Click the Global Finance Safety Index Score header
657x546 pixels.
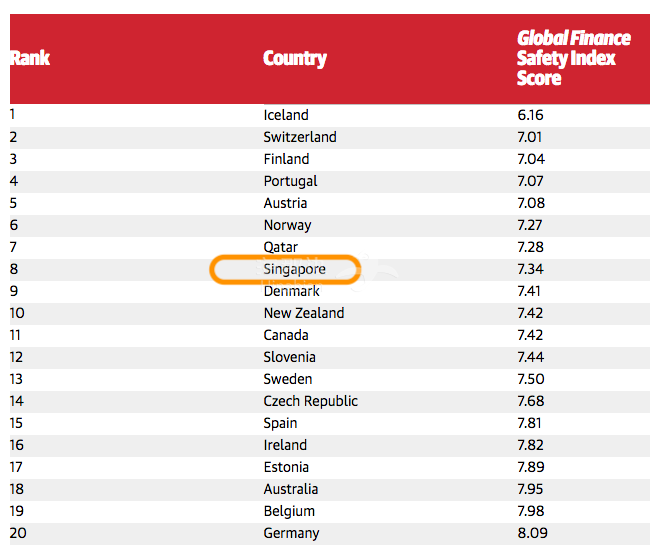tap(573, 58)
